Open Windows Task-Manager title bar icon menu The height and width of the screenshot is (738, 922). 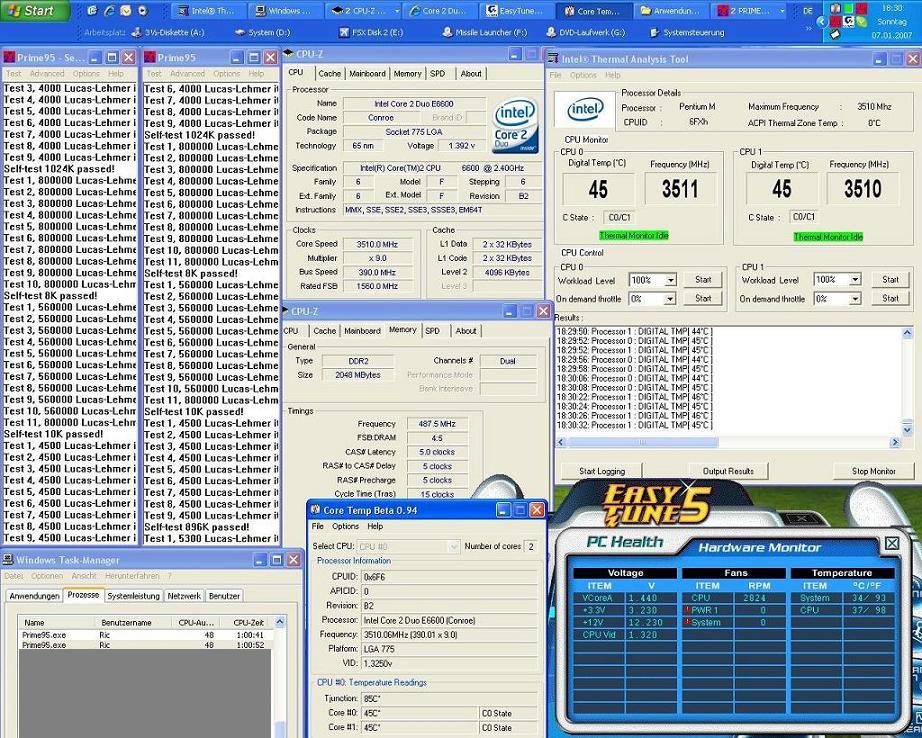(x=8, y=559)
